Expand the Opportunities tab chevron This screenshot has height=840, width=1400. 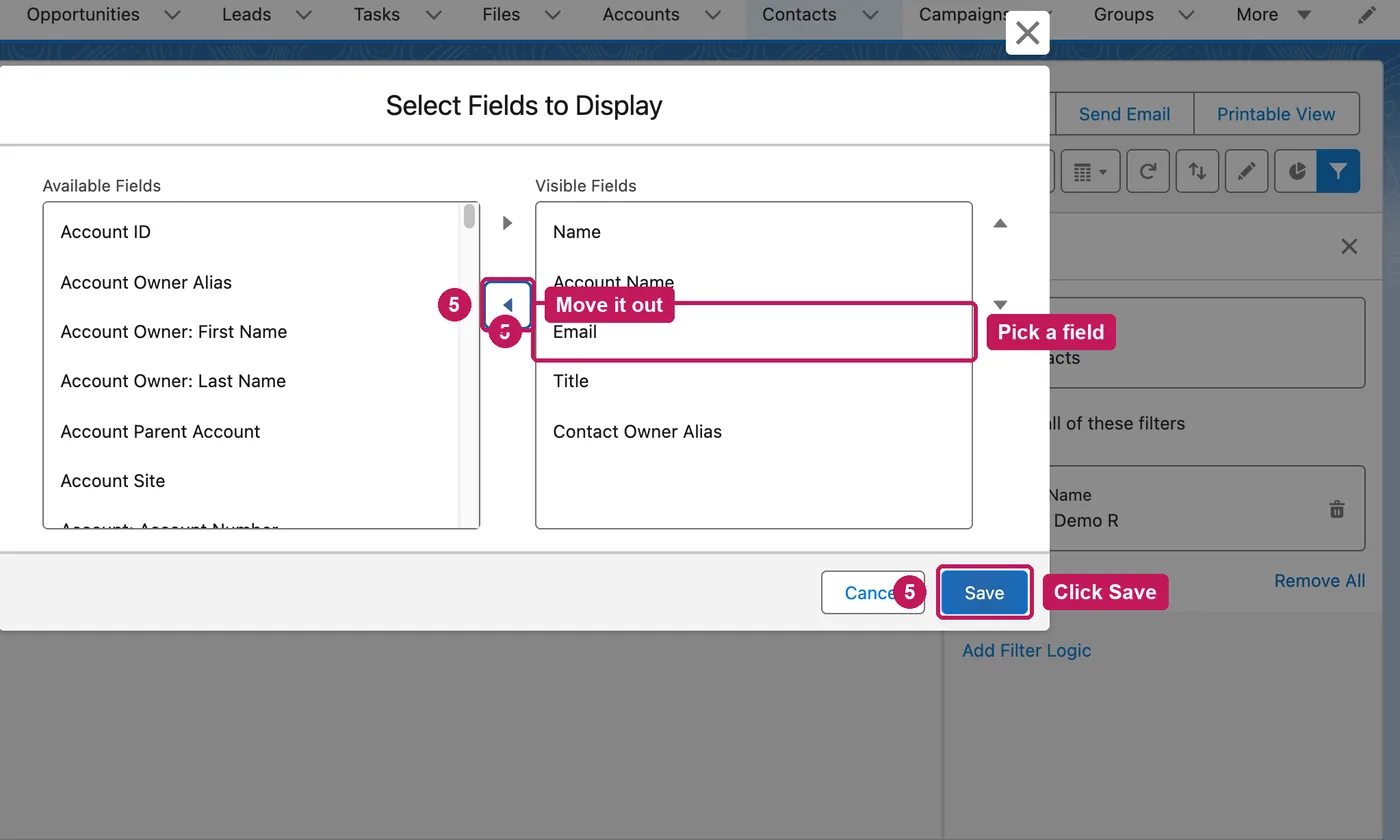172,15
